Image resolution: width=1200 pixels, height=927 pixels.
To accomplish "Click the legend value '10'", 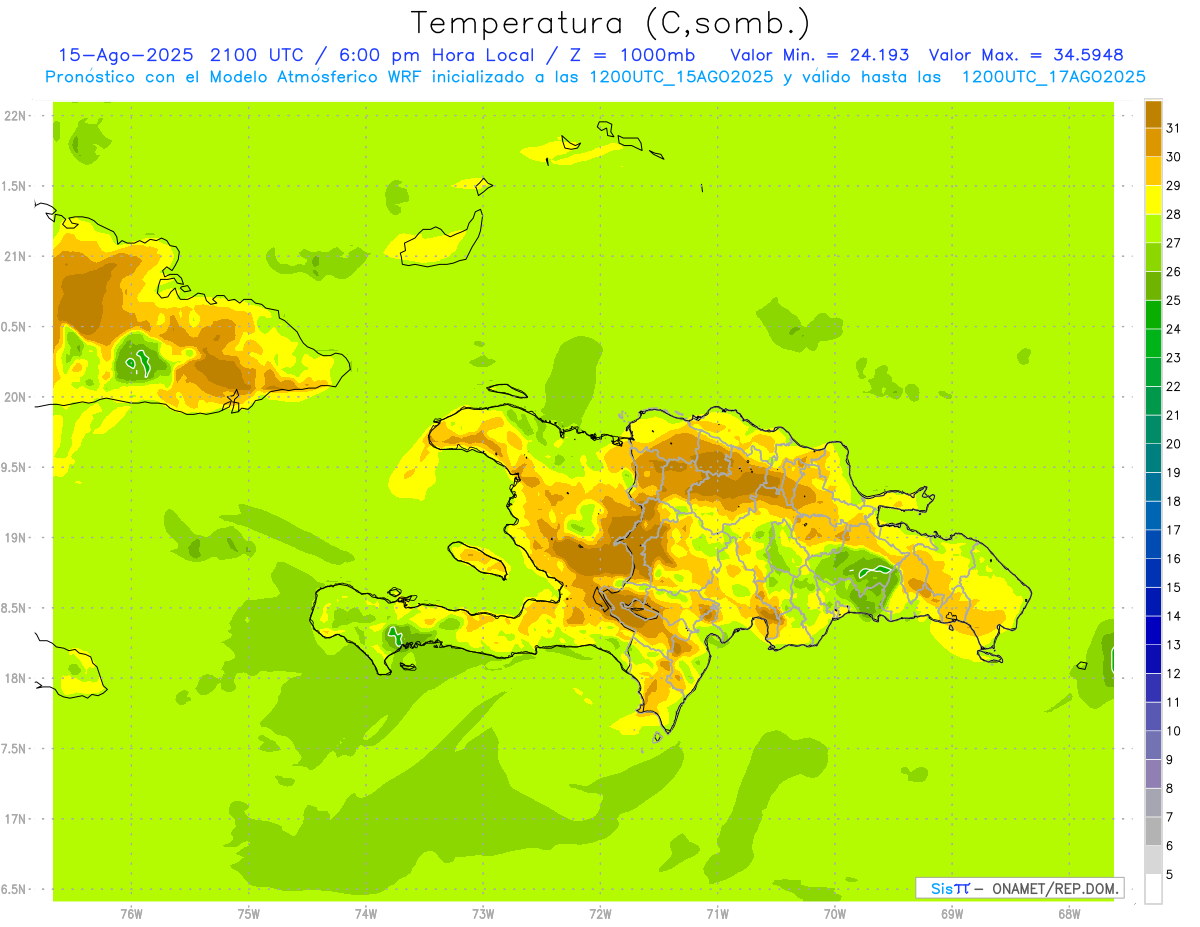I will (x=1173, y=731).
